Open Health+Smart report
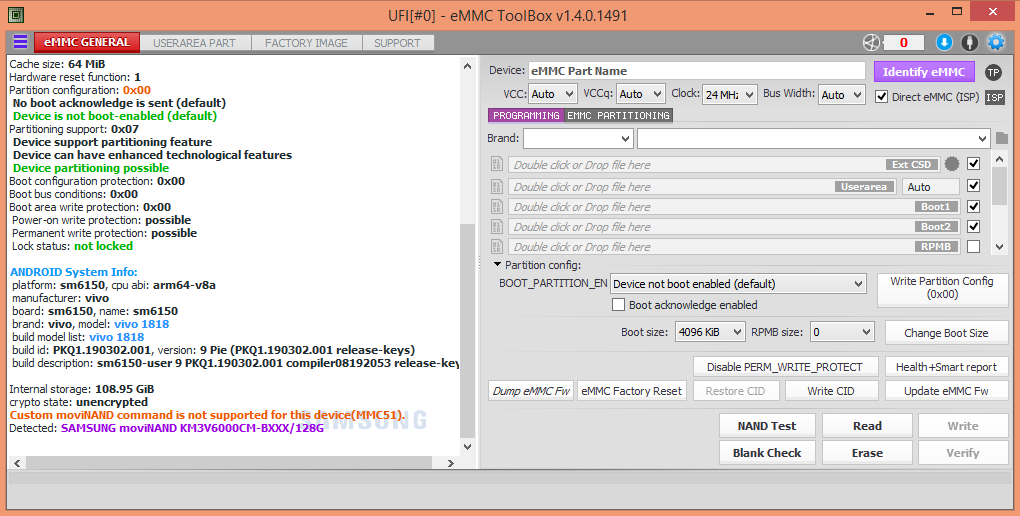Screen dimensions: 1020x516 coord(946,367)
